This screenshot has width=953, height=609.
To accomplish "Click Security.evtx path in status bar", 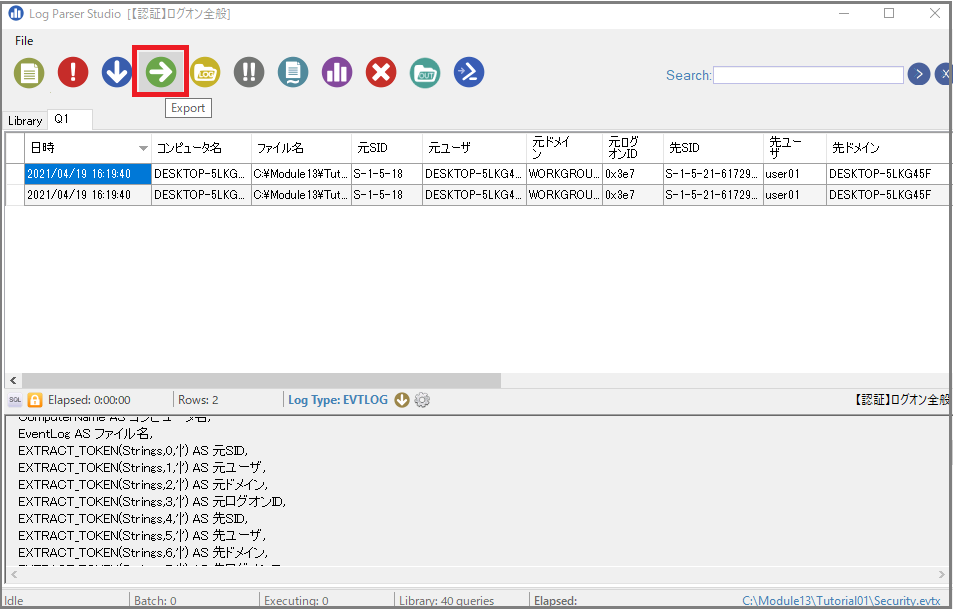I will (841, 600).
